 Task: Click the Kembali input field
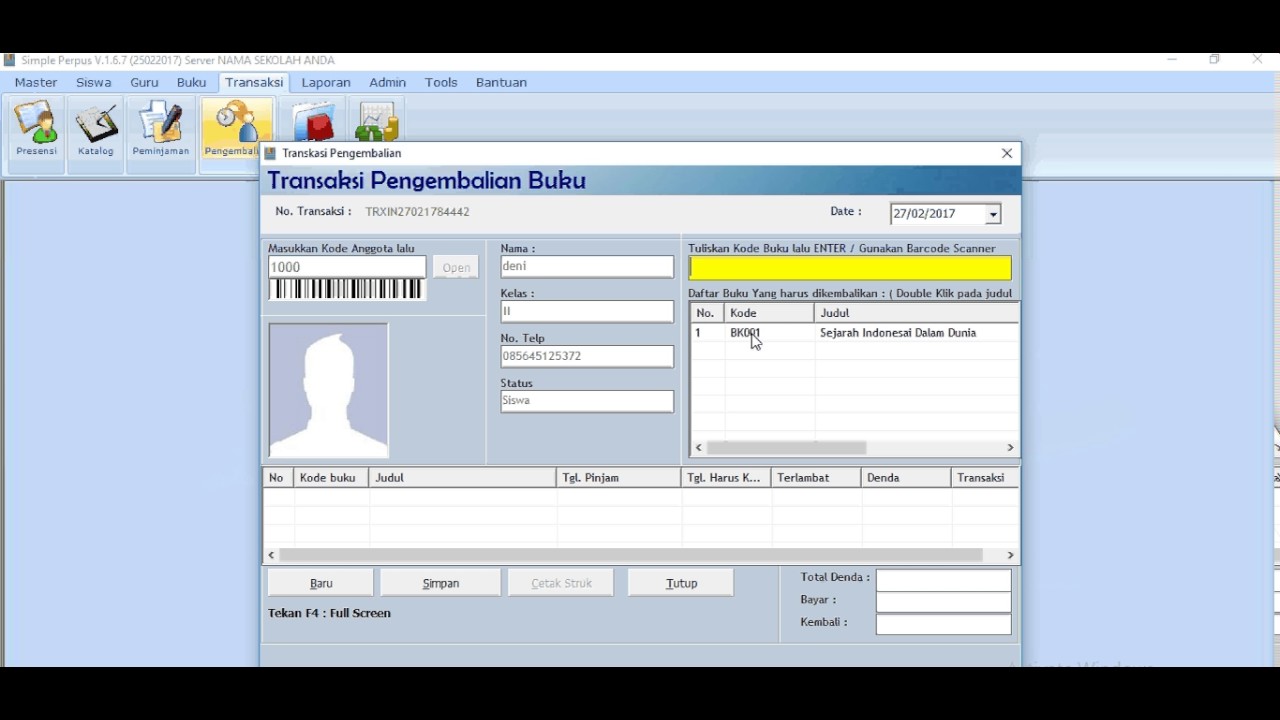[943, 623]
